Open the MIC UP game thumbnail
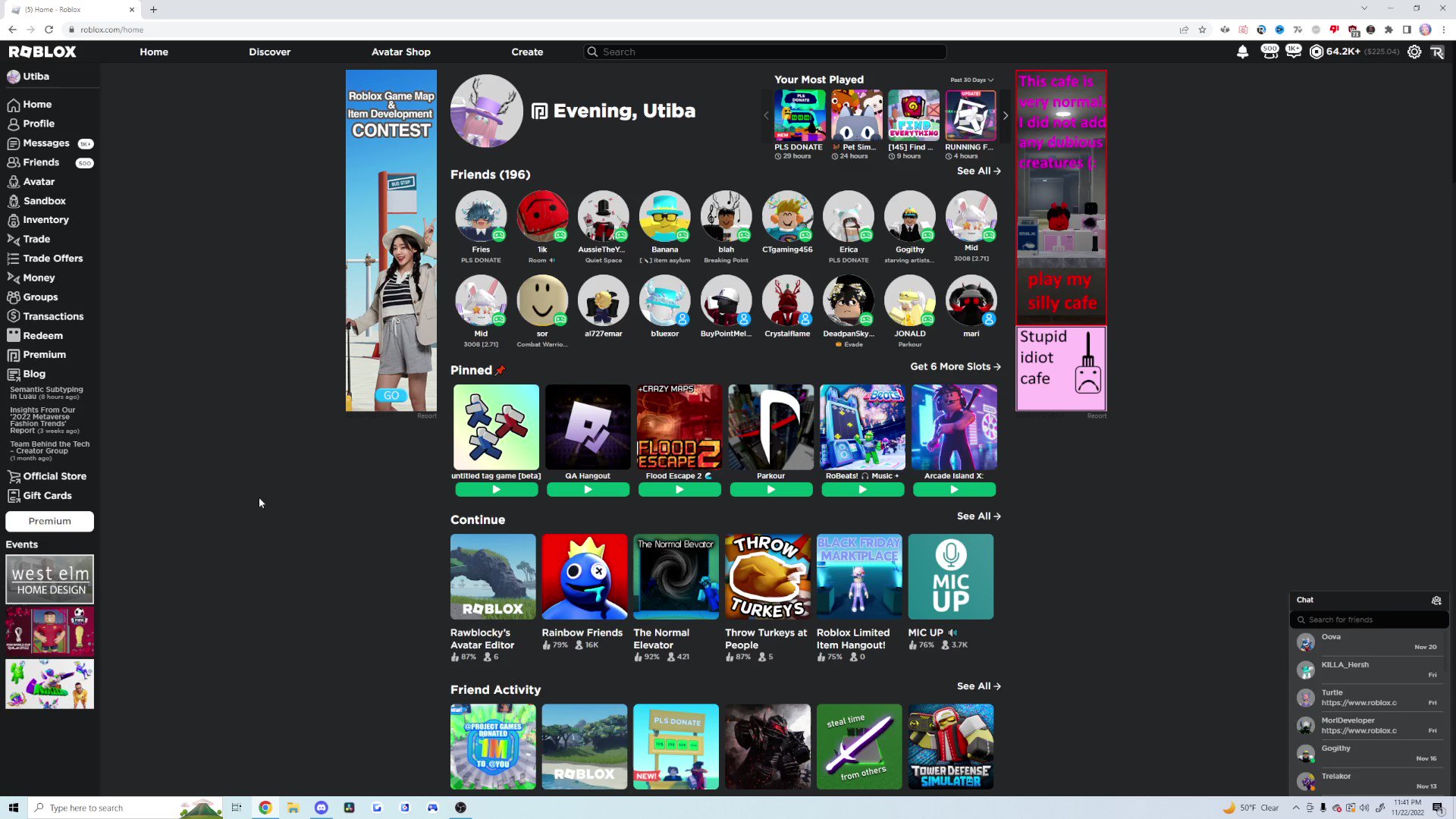Image resolution: width=1456 pixels, height=819 pixels. [951, 576]
